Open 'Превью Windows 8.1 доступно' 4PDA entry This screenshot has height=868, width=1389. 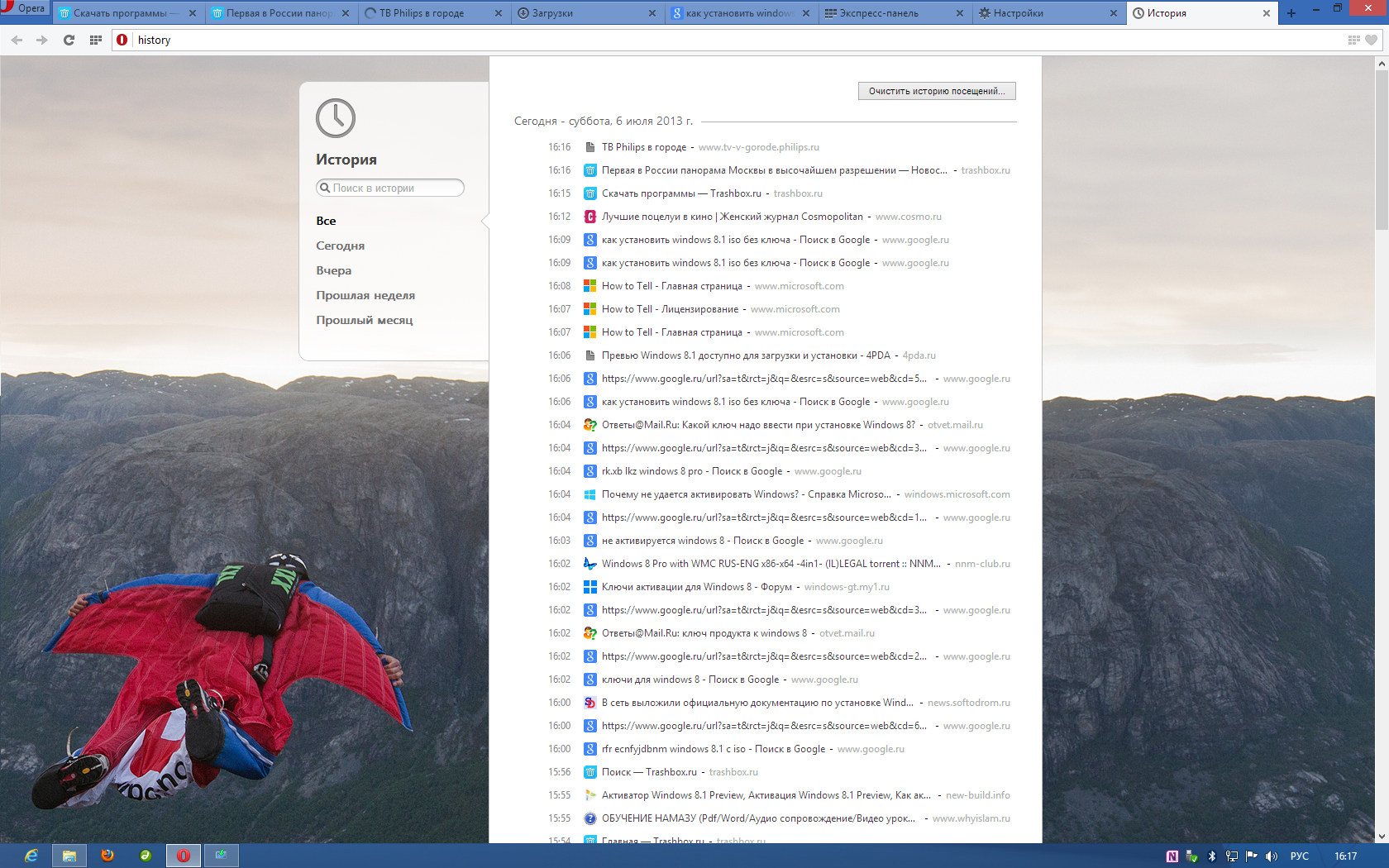coord(746,355)
